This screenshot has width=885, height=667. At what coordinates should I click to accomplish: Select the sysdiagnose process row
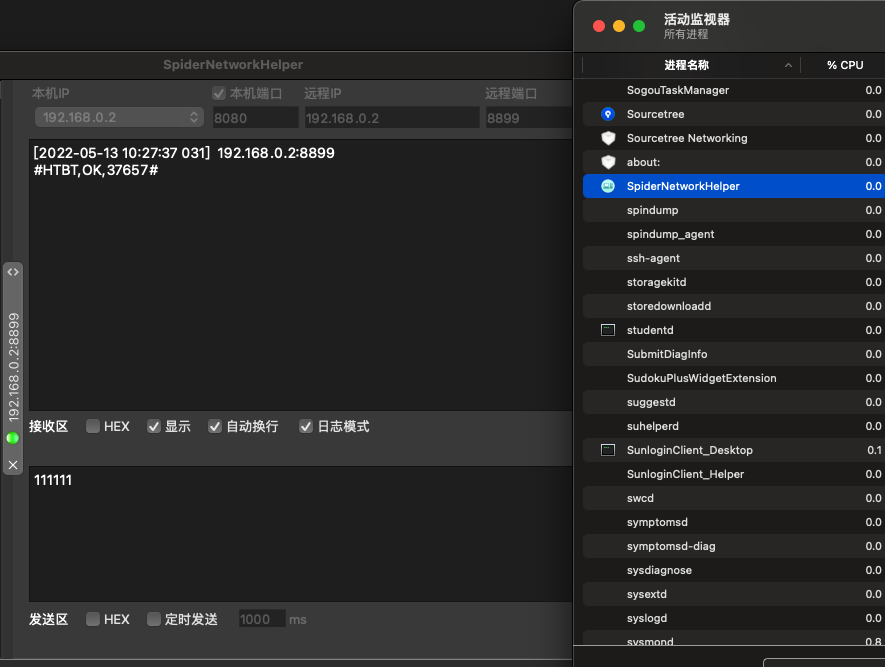[734, 570]
